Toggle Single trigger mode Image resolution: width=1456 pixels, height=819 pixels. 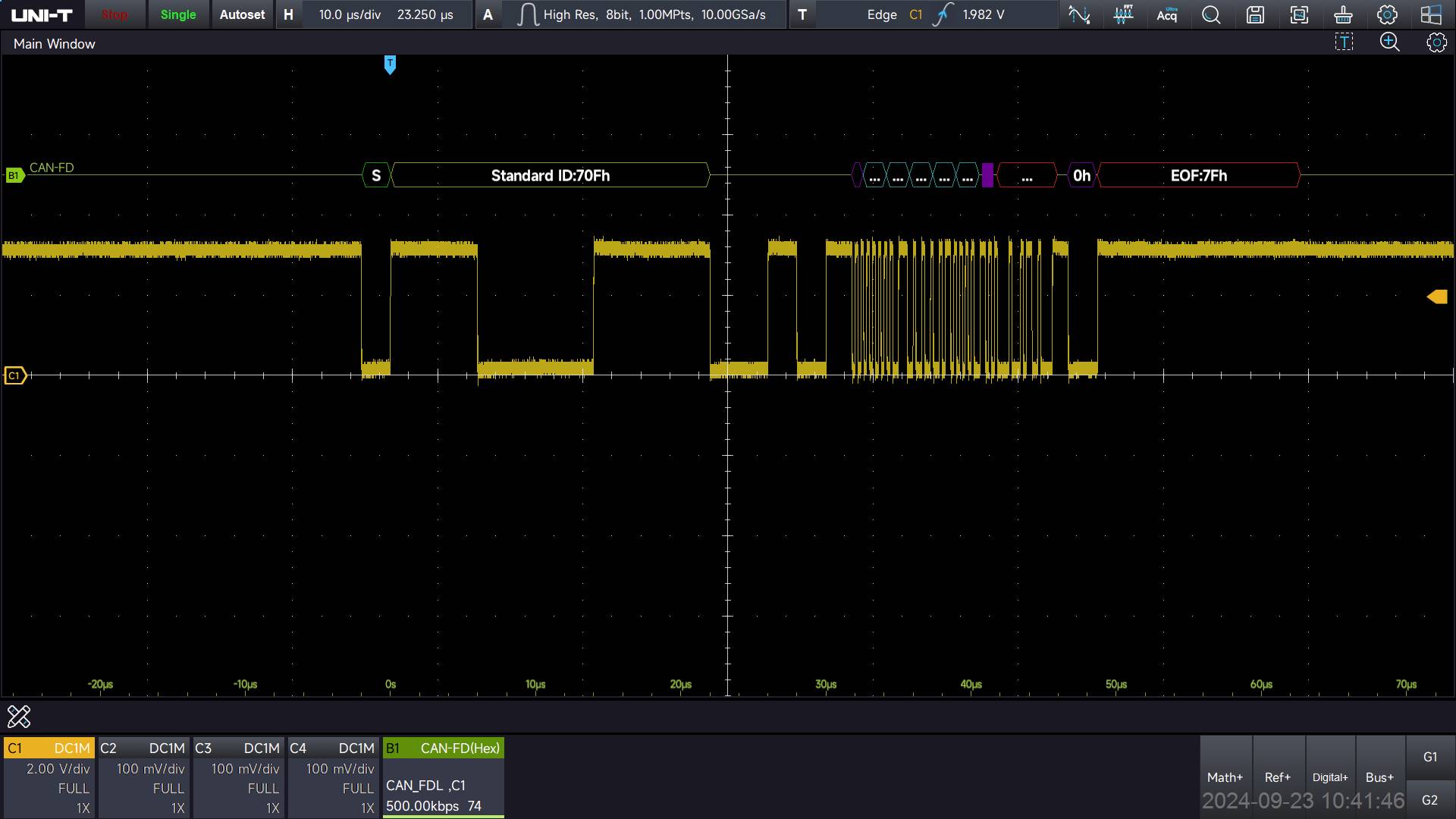pyautogui.click(x=177, y=14)
